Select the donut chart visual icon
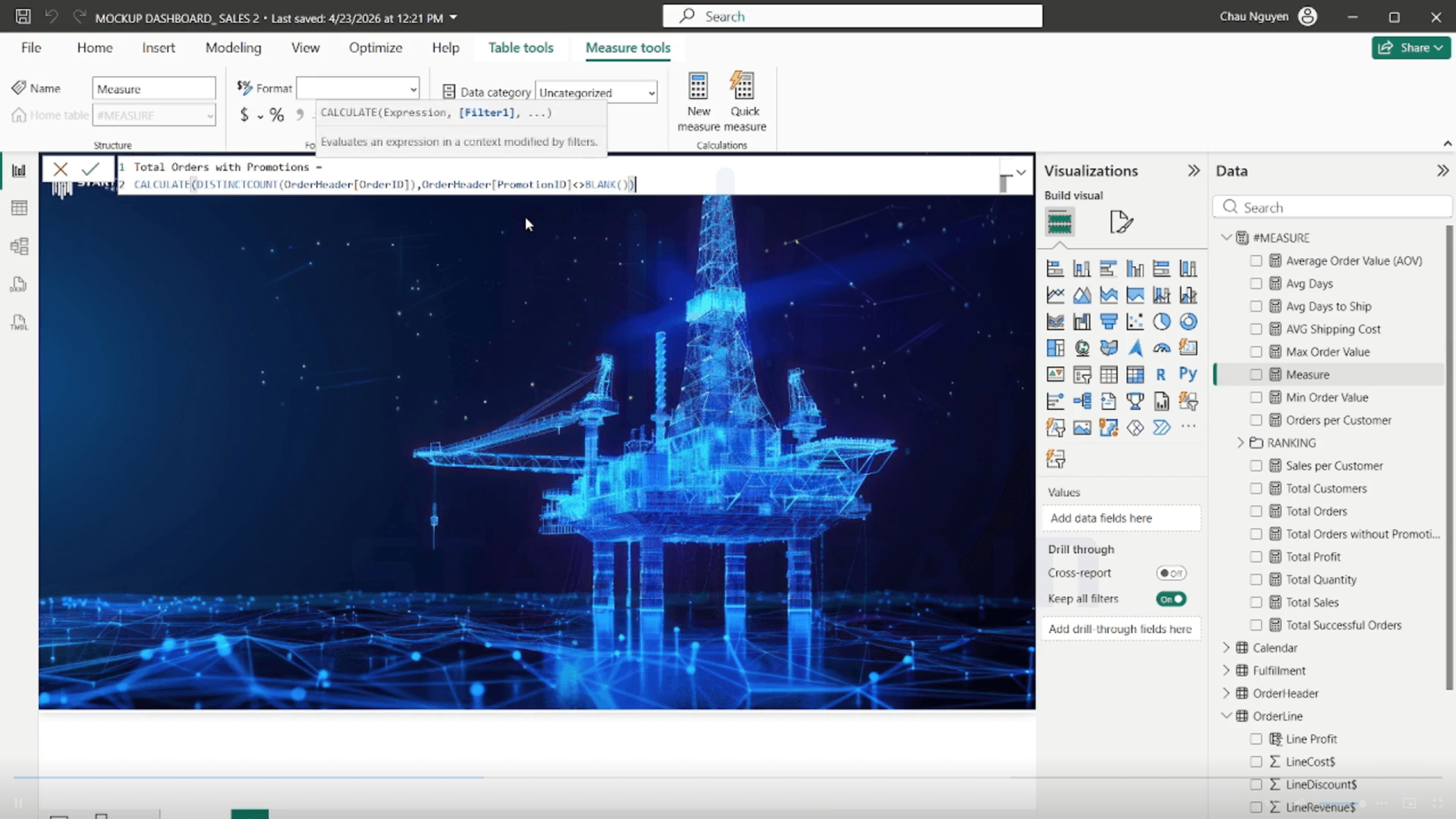1456x819 pixels. (x=1188, y=321)
